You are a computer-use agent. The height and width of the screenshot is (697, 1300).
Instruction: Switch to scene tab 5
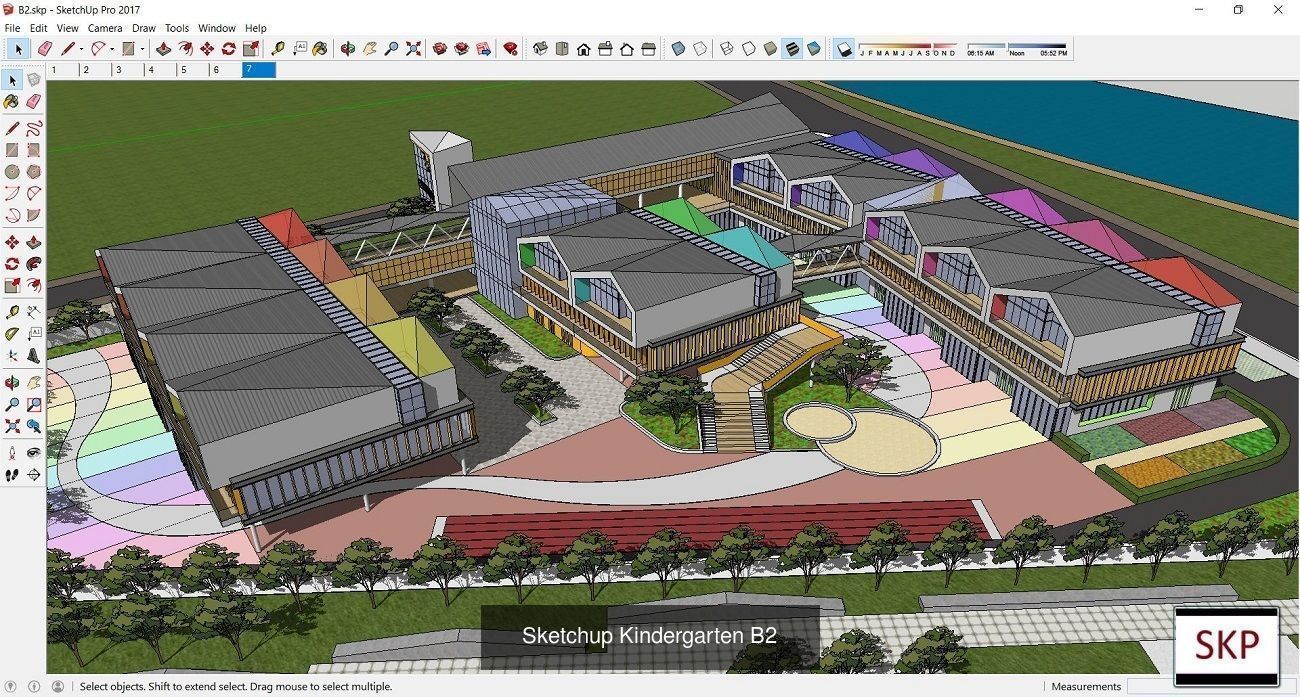coord(193,70)
